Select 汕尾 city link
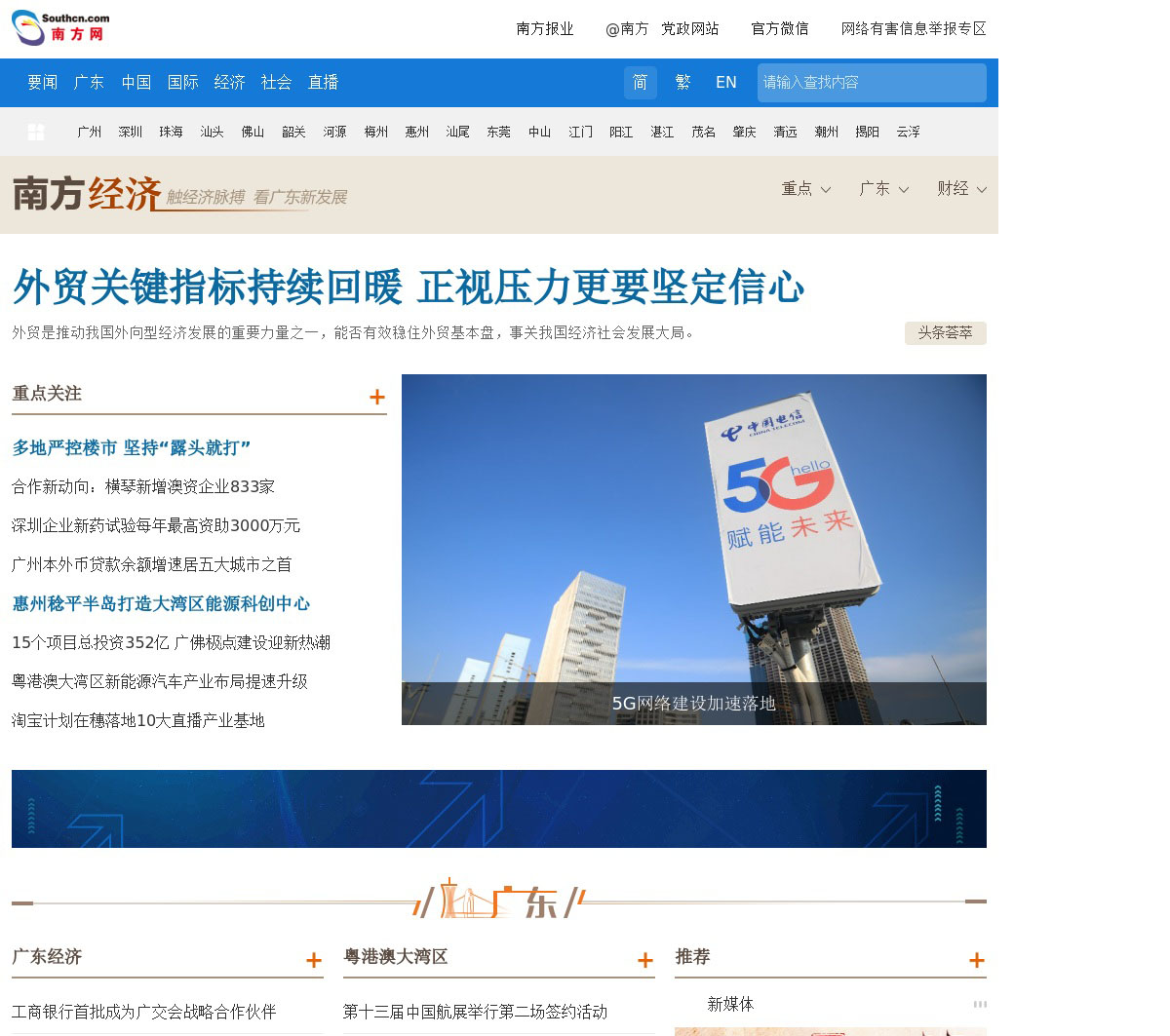1170x1036 pixels. click(x=458, y=132)
